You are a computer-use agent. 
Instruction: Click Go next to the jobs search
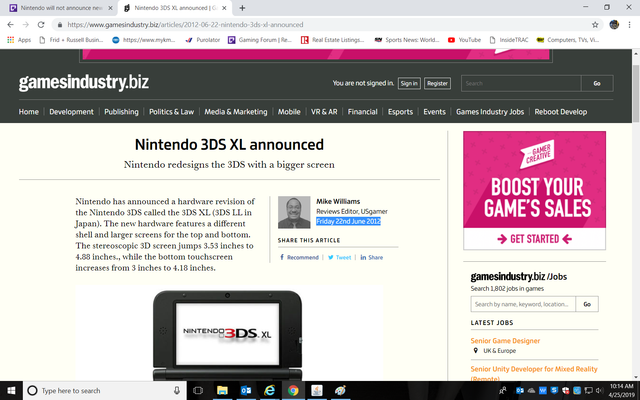click(x=587, y=304)
